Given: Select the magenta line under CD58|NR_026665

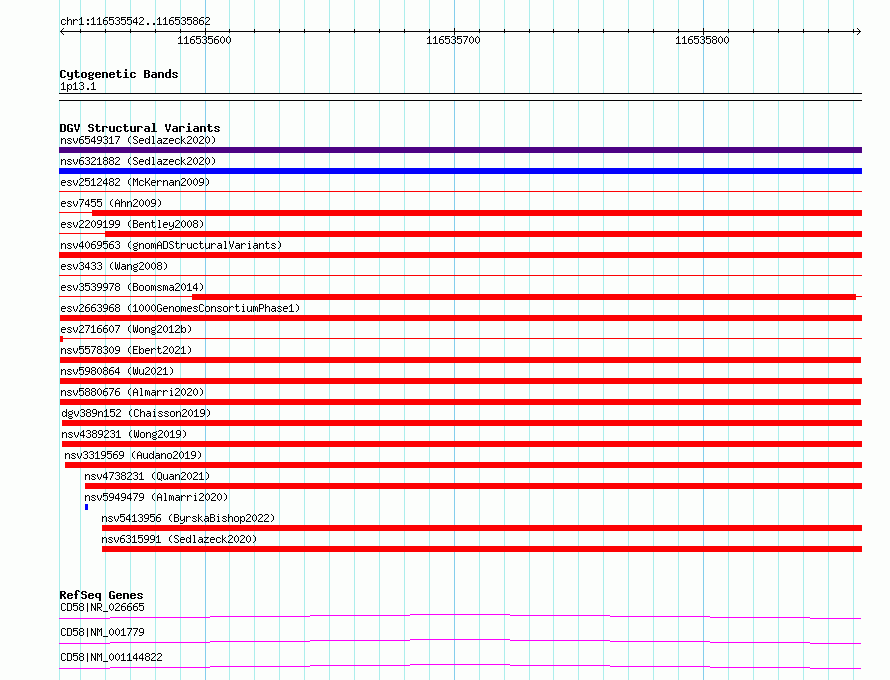Looking at the screenshot, I should 460,616.
